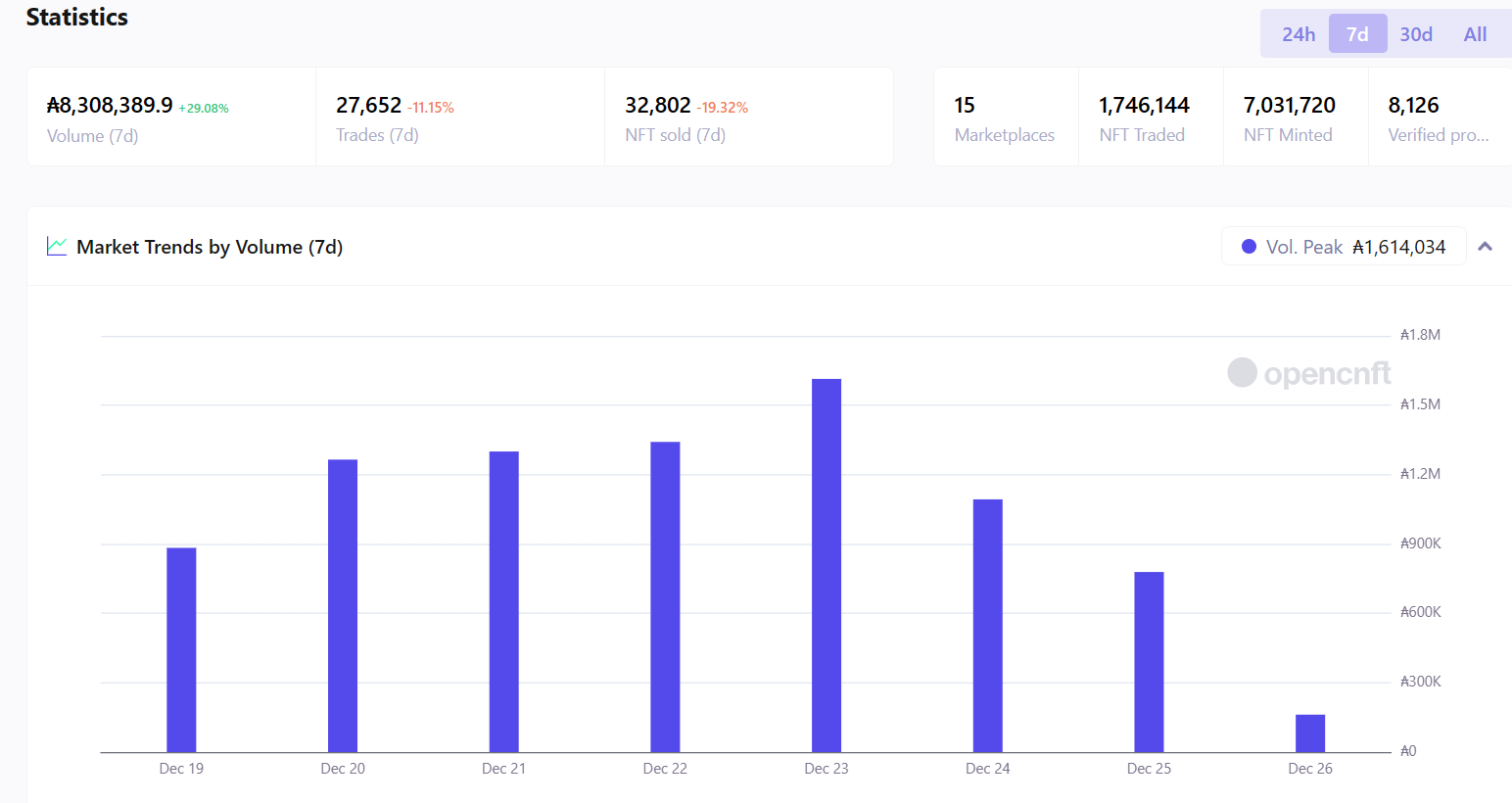Click the 27,652 trades value
Viewport: 1512px width, 803px height.
pyautogui.click(x=369, y=105)
